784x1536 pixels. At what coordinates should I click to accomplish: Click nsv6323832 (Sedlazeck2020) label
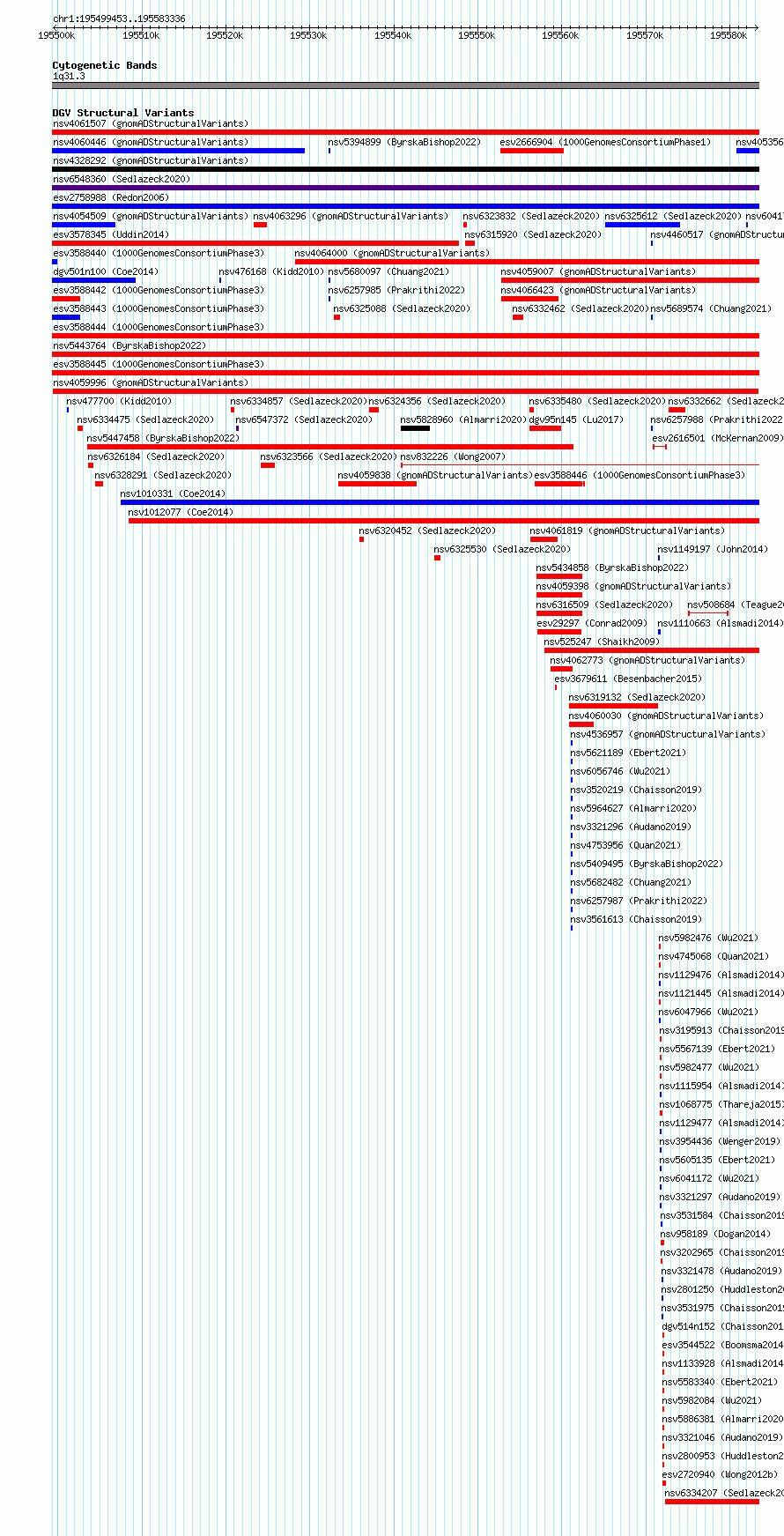coord(531,216)
